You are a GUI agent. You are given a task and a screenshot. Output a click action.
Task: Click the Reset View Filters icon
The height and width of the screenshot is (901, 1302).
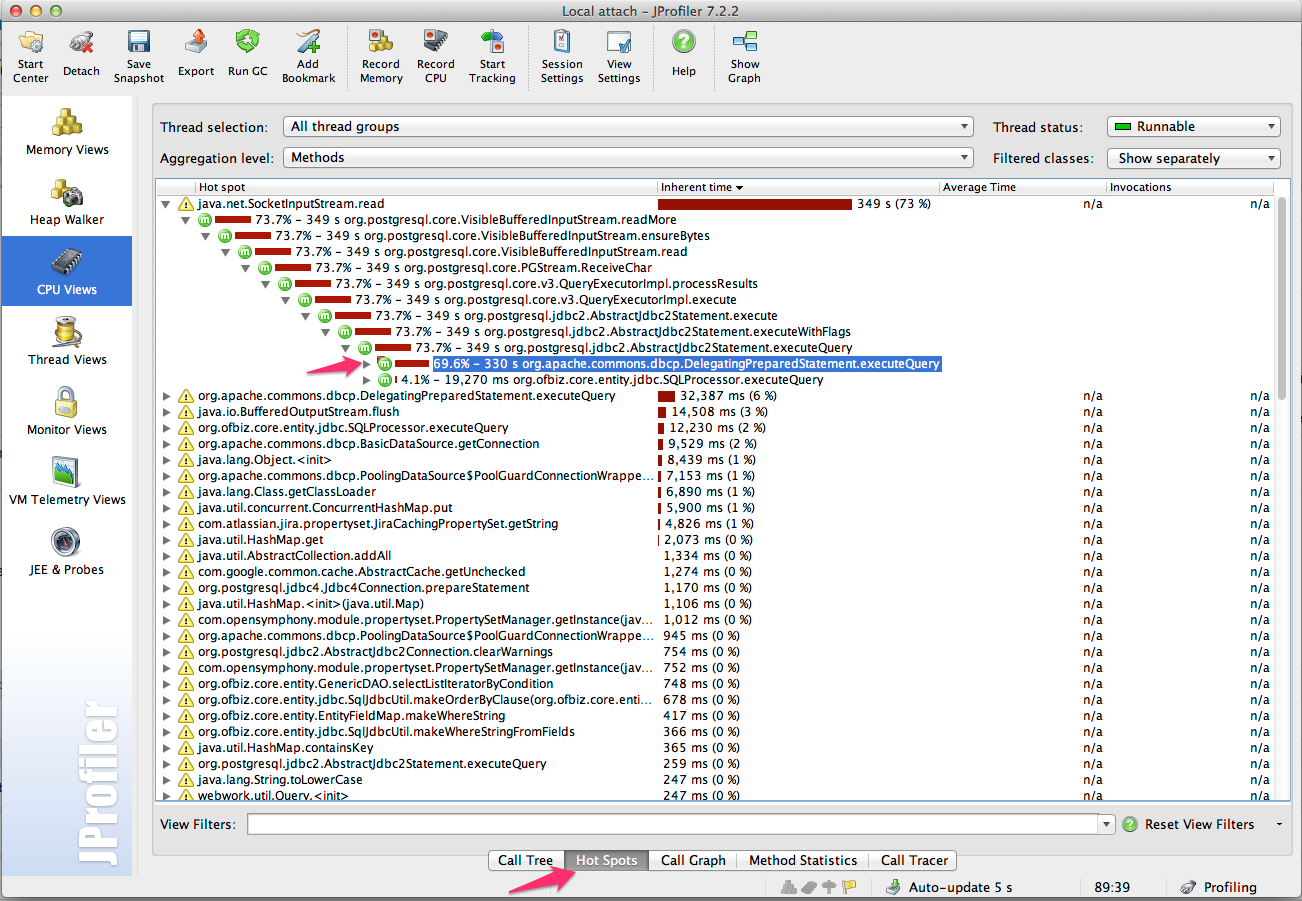[1130, 824]
